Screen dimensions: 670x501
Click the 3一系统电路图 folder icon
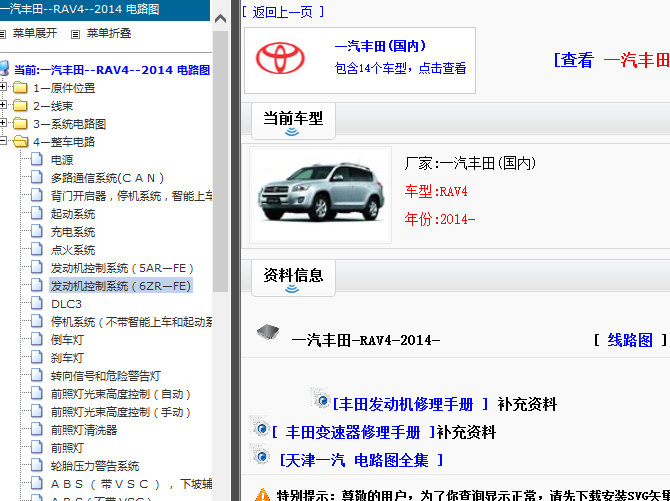20,124
